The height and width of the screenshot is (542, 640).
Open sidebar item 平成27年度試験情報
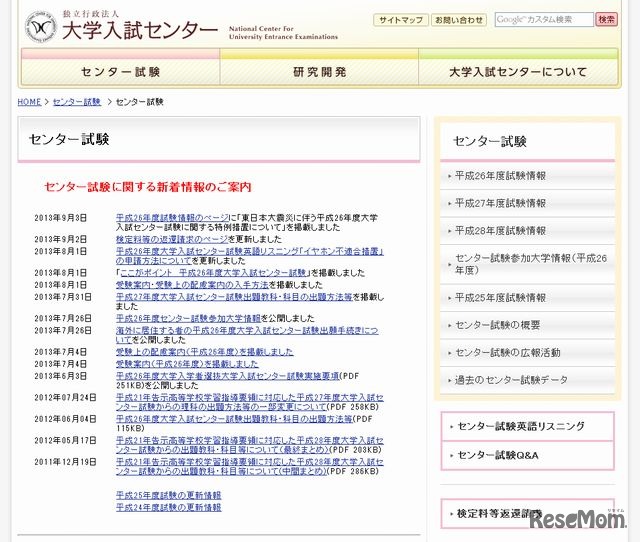click(x=527, y=203)
